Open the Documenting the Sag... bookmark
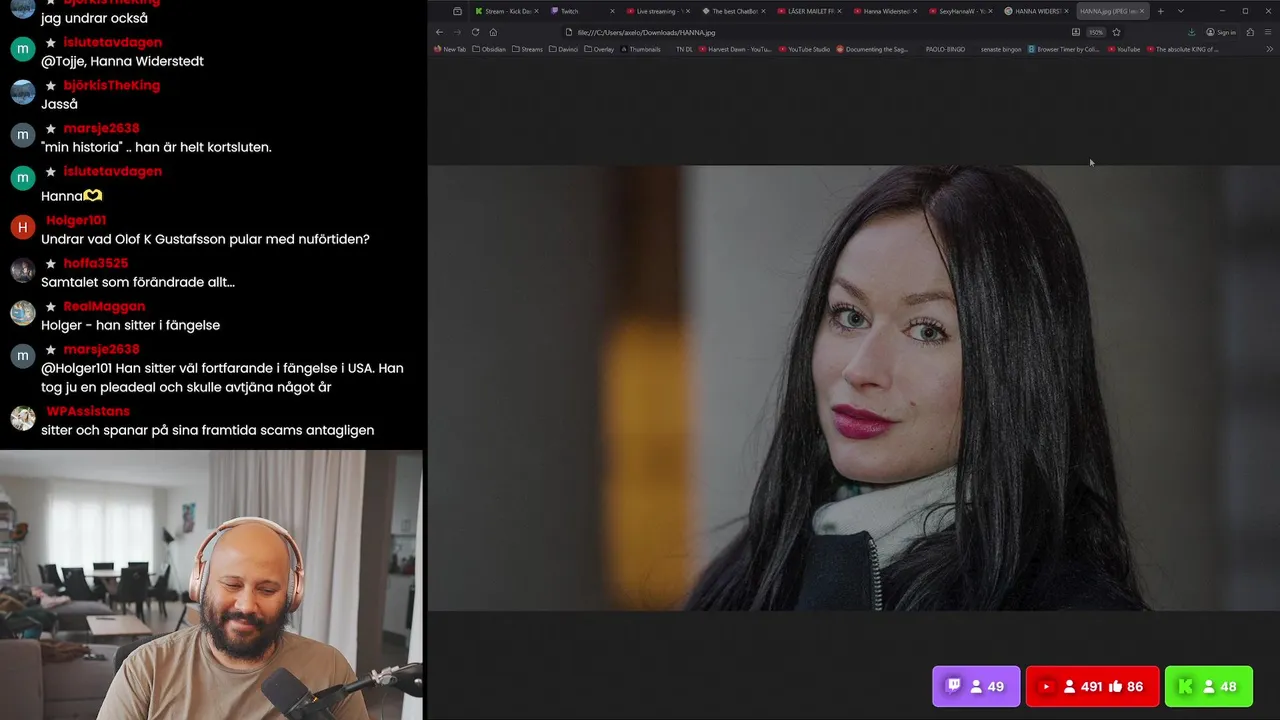The width and height of the screenshot is (1280, 720). [874, 49]
